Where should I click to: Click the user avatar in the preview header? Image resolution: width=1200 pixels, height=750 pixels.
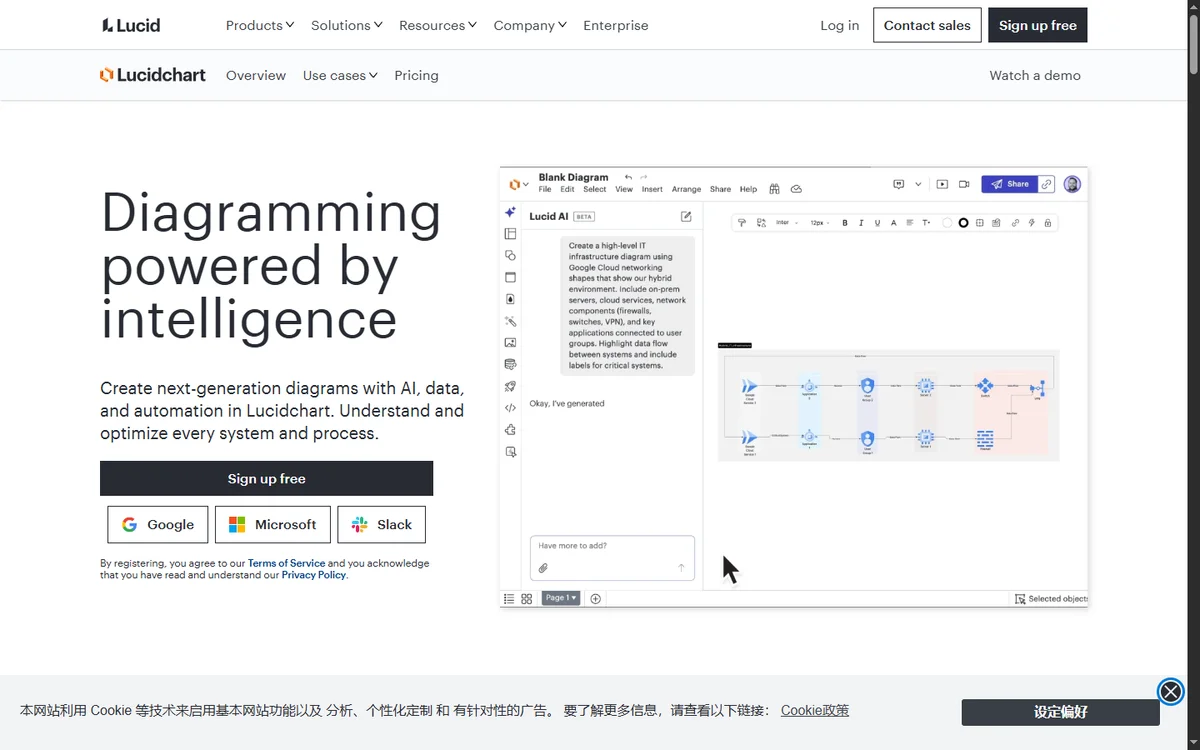pos(1072,184)
